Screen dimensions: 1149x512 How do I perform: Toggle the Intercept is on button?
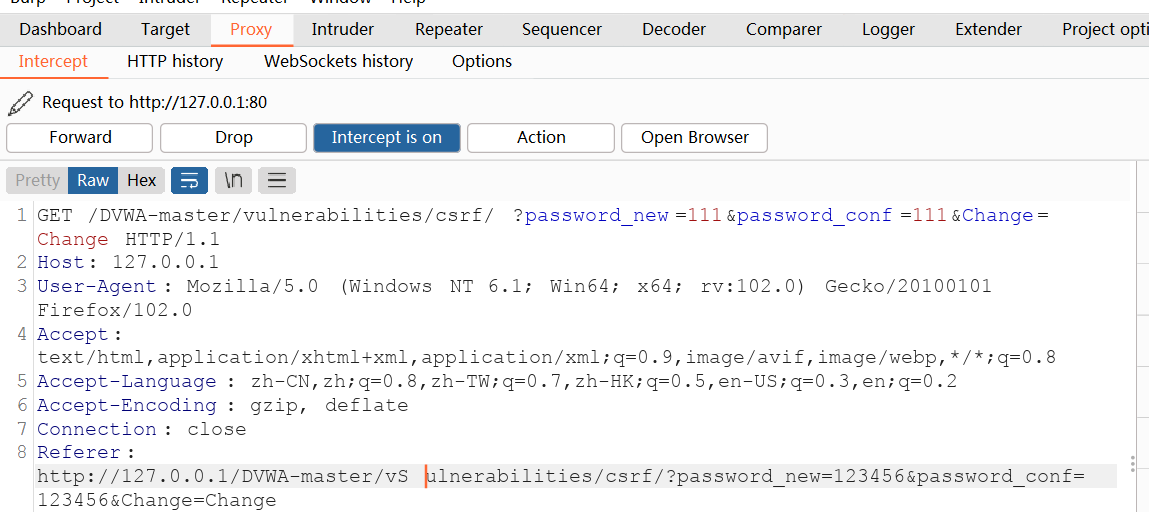pos(387,138)
